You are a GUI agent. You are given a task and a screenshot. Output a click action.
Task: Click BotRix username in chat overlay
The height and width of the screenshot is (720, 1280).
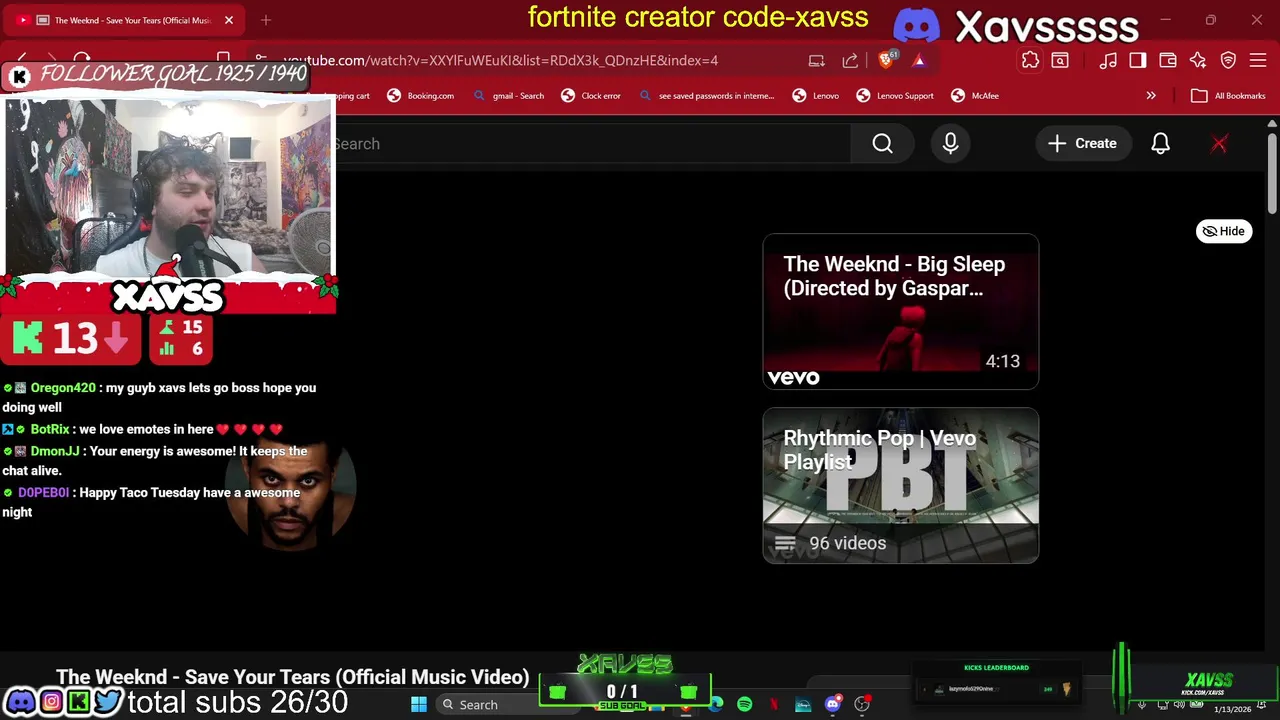[x=50, y=429]
